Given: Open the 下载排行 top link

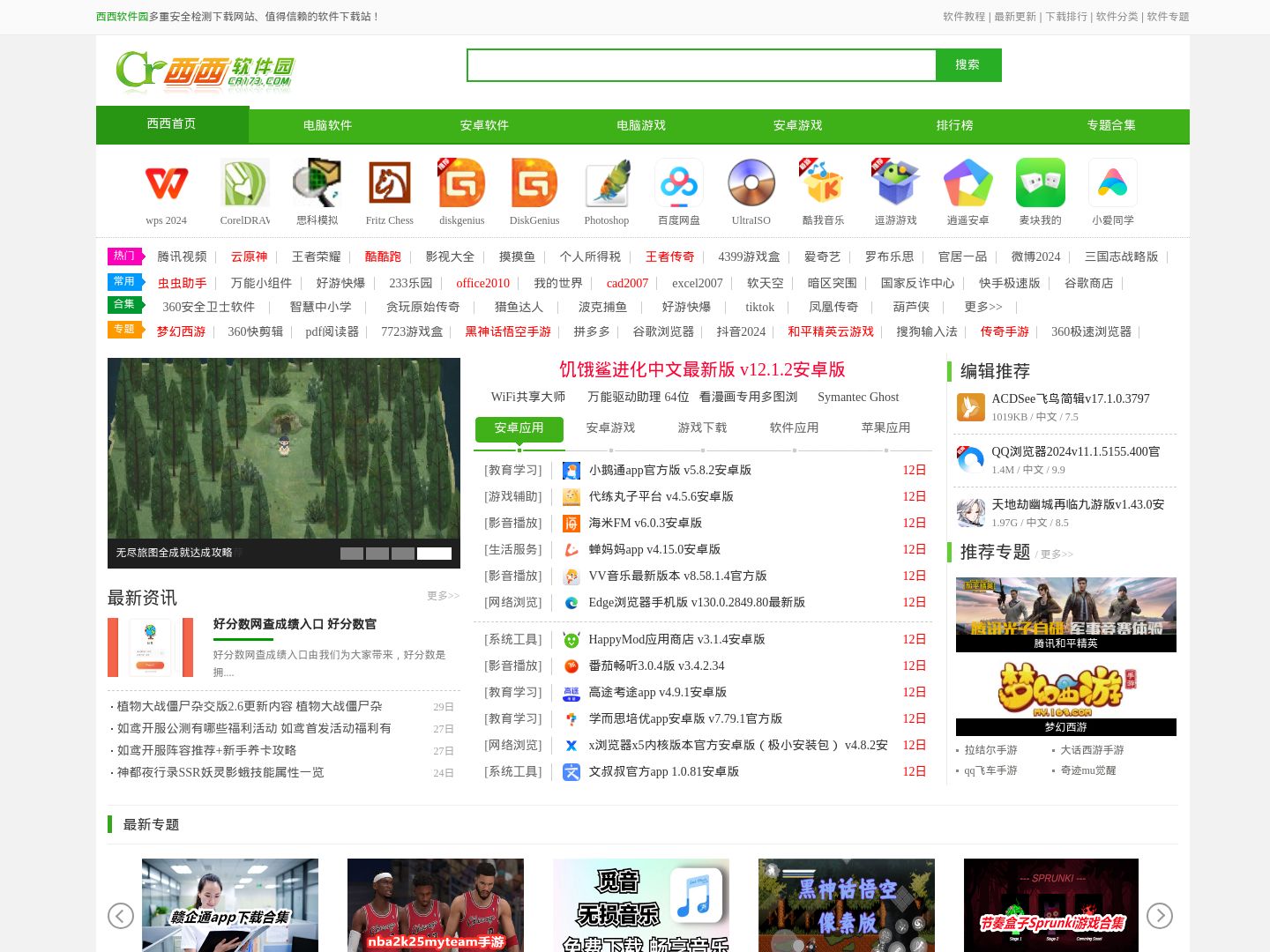Looking at the screenshot, I should pos(1066,17).
